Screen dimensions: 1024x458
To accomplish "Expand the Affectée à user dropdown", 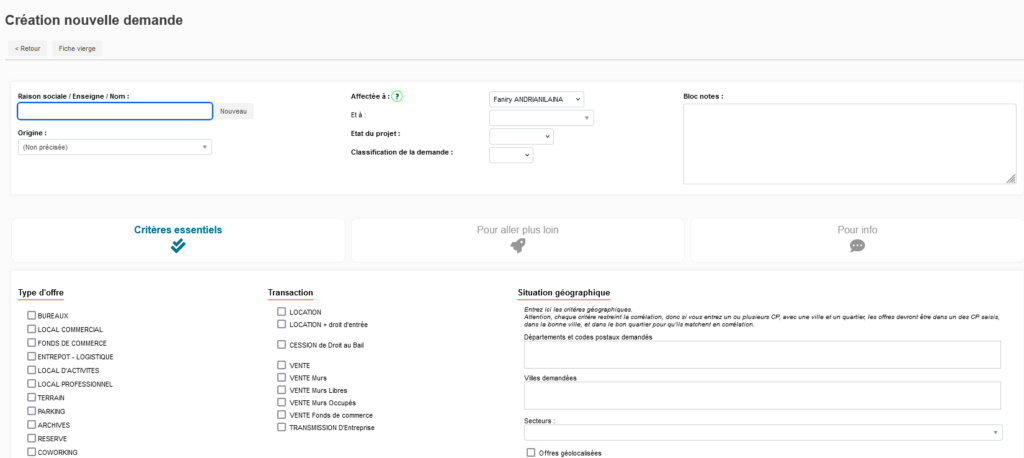I will [536, 99].
